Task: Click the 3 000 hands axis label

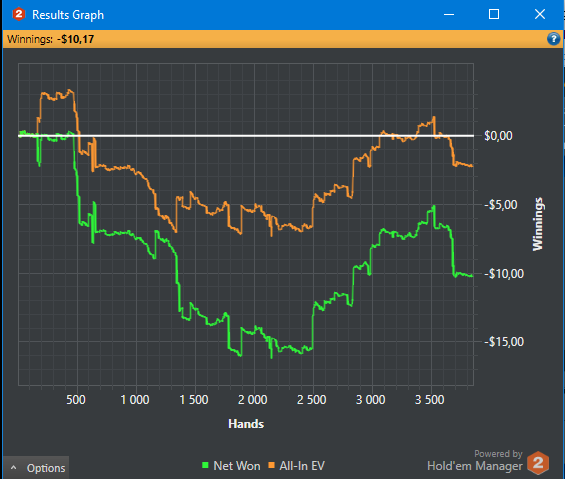Action: click(x=371, y=400)
